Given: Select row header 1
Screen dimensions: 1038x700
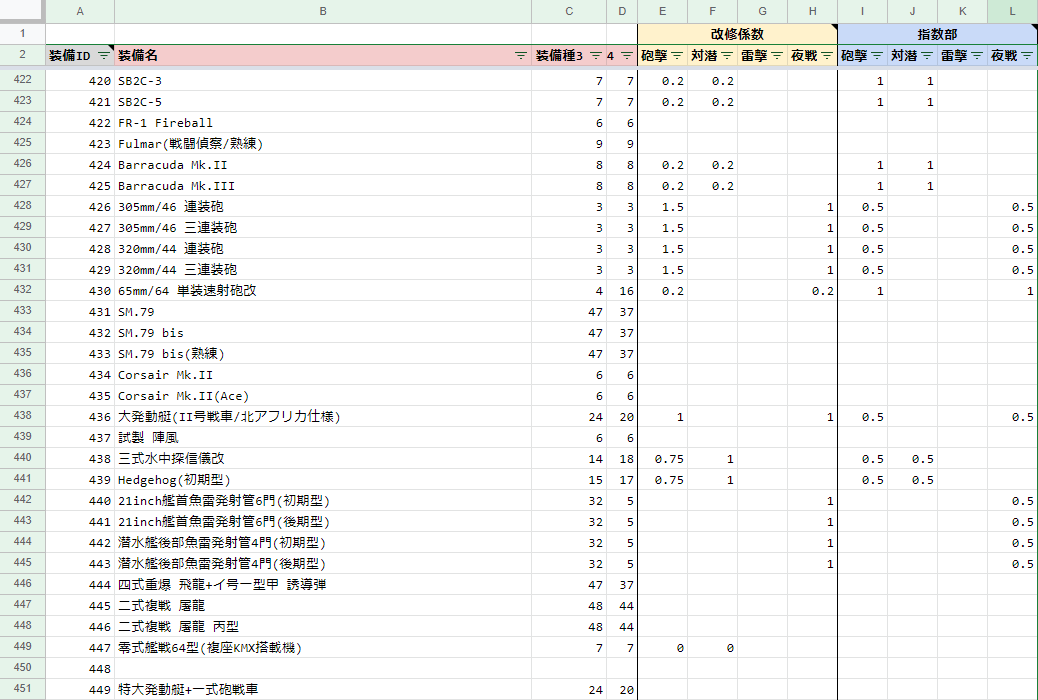Looking at the screenshot, I should coord(23,34).
